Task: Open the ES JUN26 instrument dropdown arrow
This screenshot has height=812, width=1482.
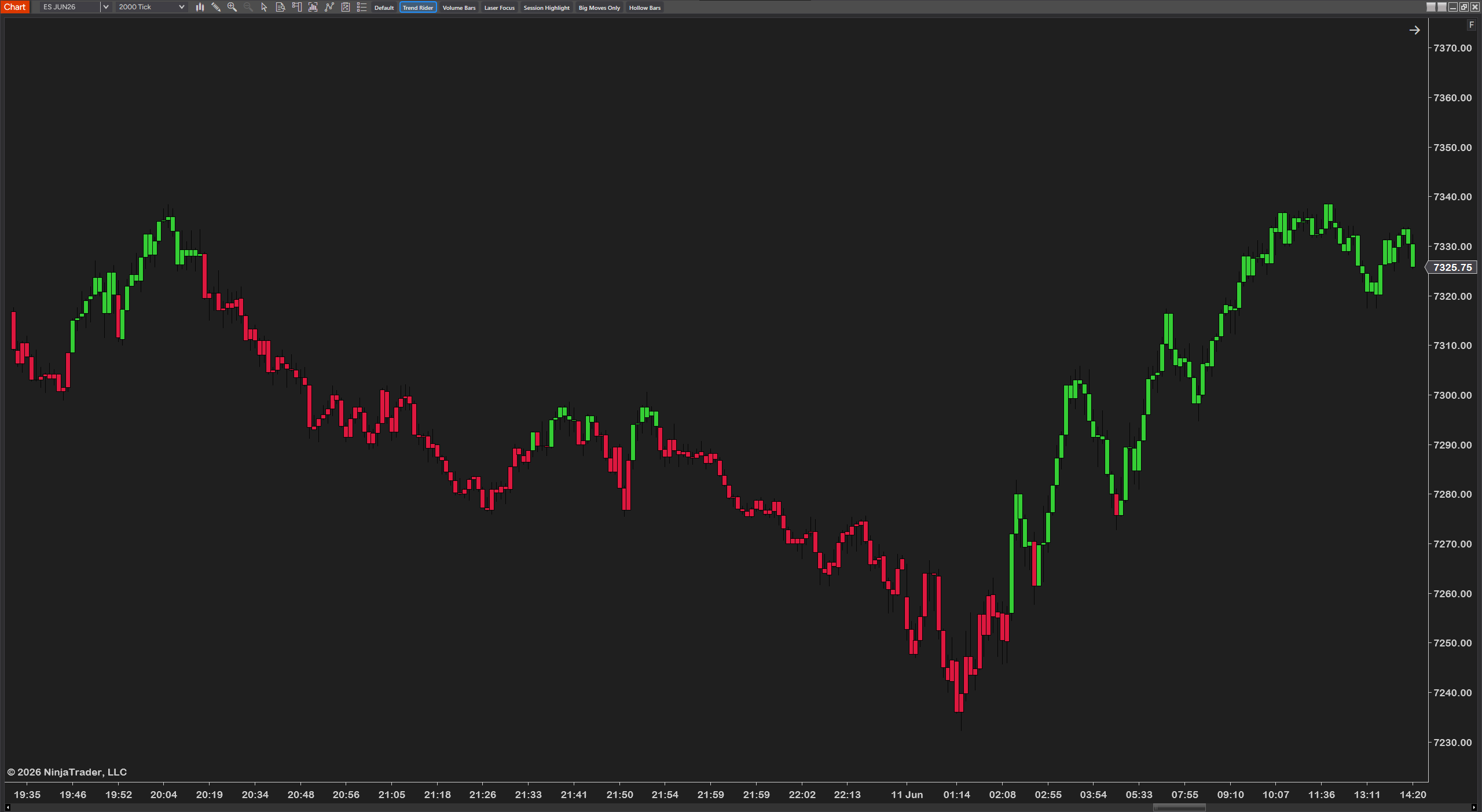Action: pos(106,7)
